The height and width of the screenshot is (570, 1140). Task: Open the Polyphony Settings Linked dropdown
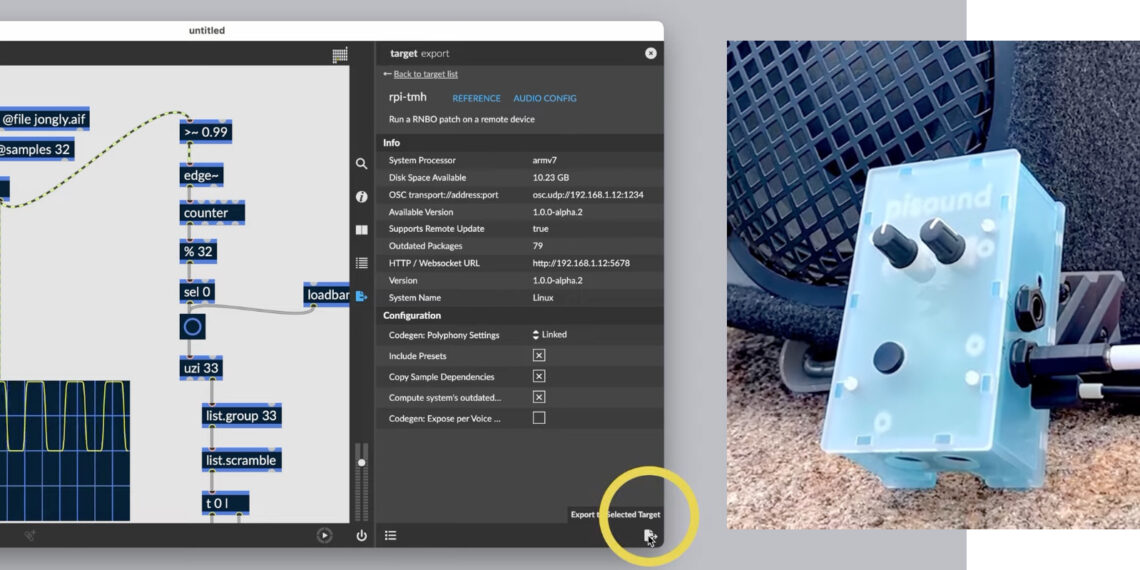coord(550,335)
